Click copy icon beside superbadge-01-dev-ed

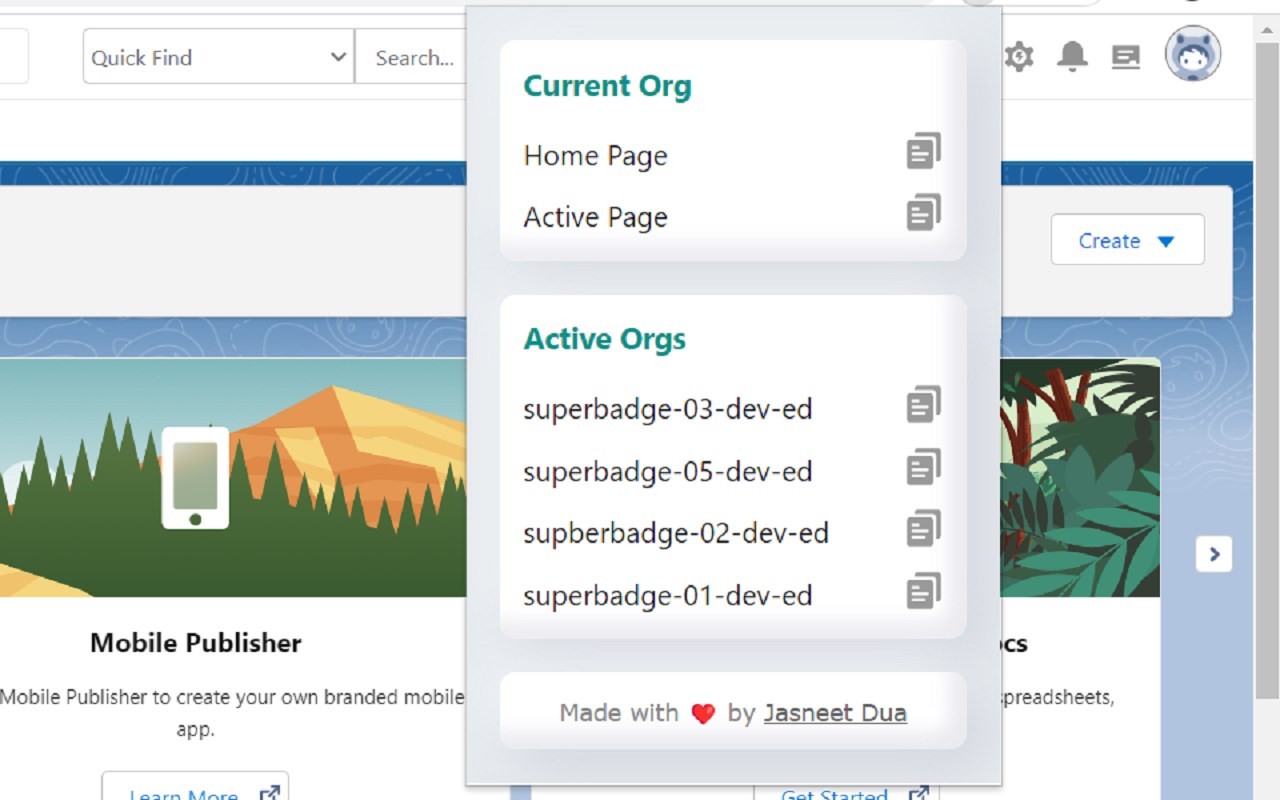tap(923, 591)
